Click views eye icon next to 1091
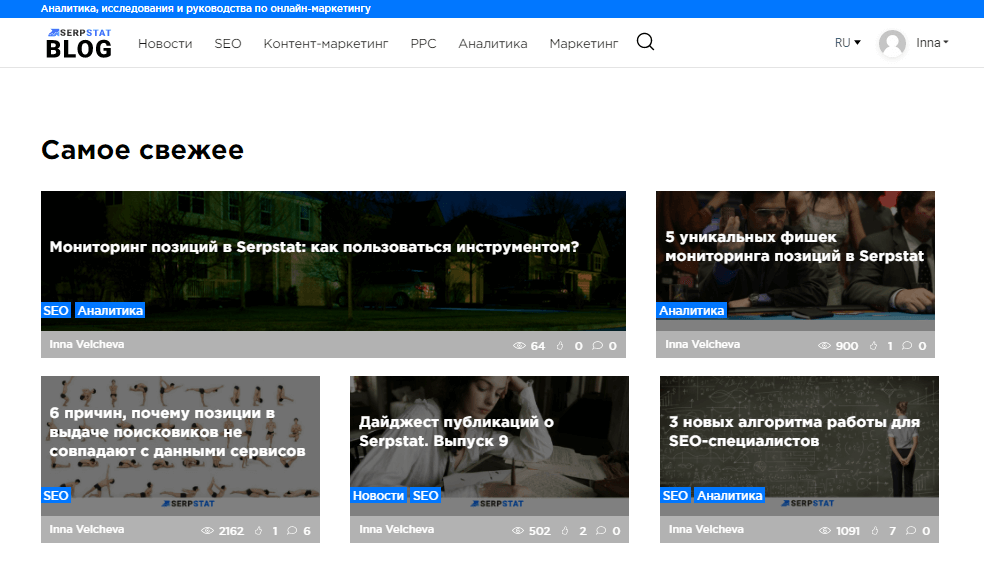 825,531
